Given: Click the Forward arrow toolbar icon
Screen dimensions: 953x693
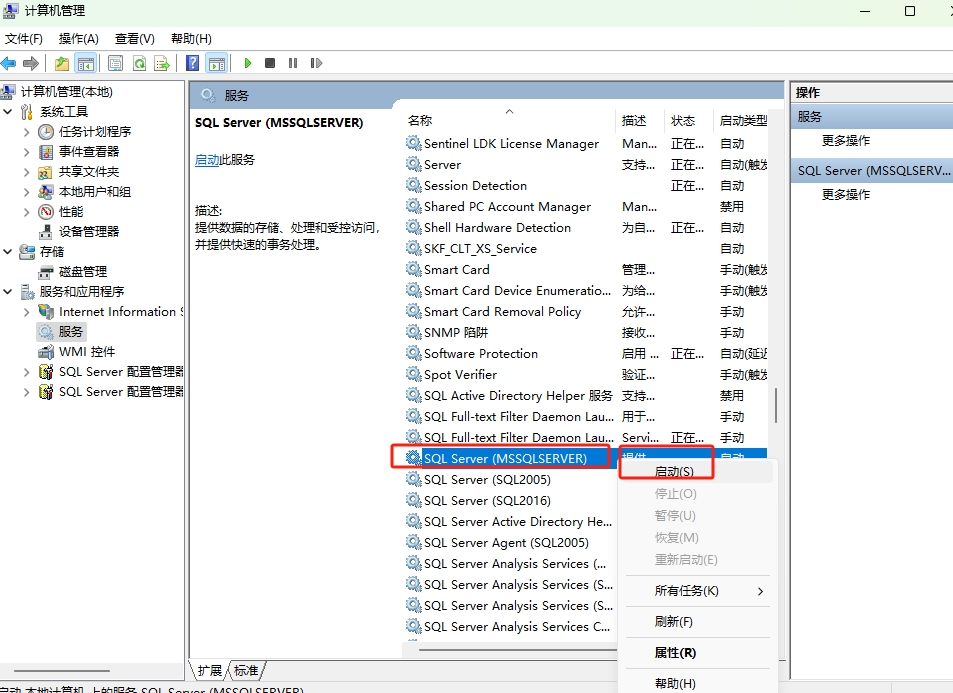Looking at the screenshot, I should pyautogui.click(x=31, y=63).
